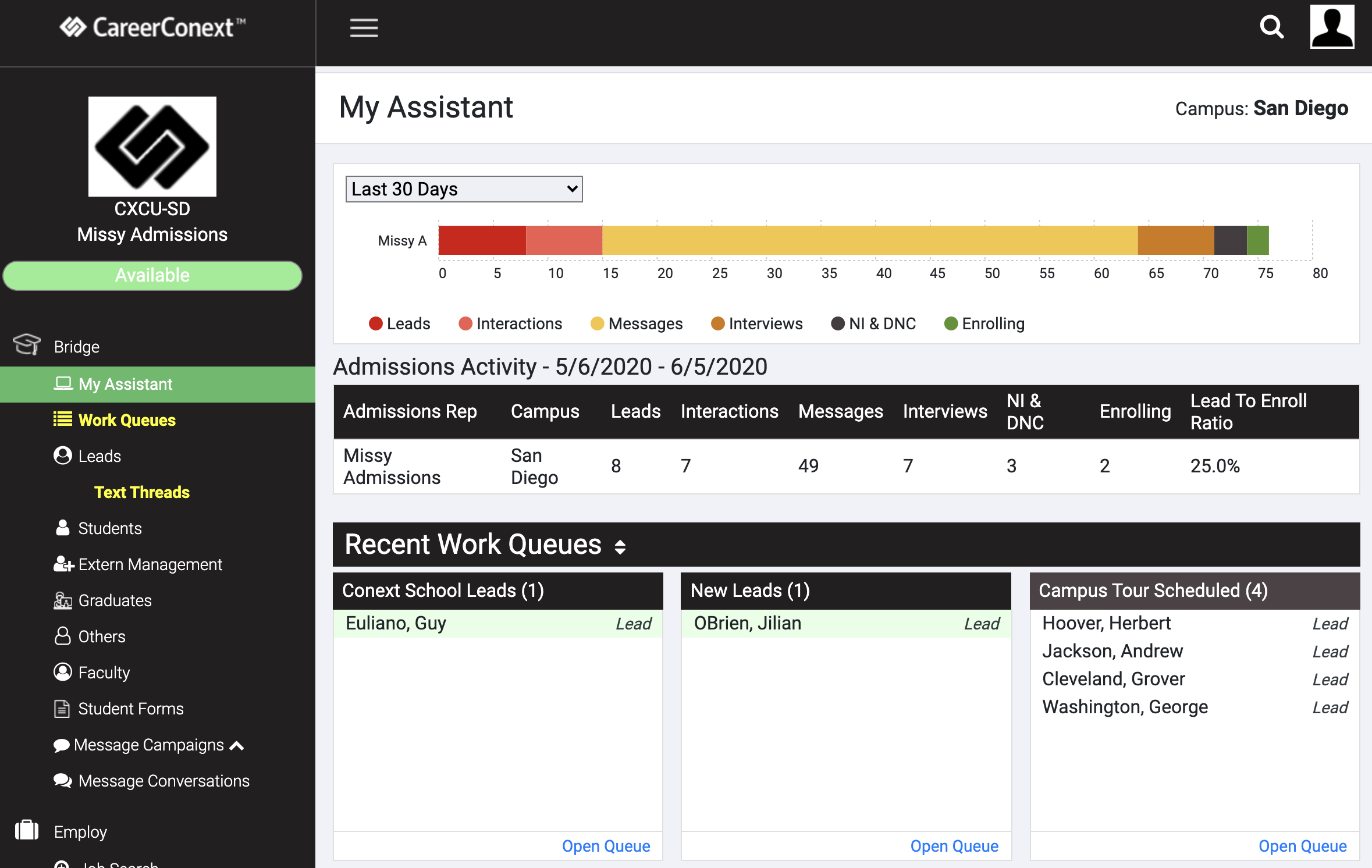The height and width of the screenshot is (868, 1372).
Task: Click the dark red Leads bar segment
Action: pos(482,240)
